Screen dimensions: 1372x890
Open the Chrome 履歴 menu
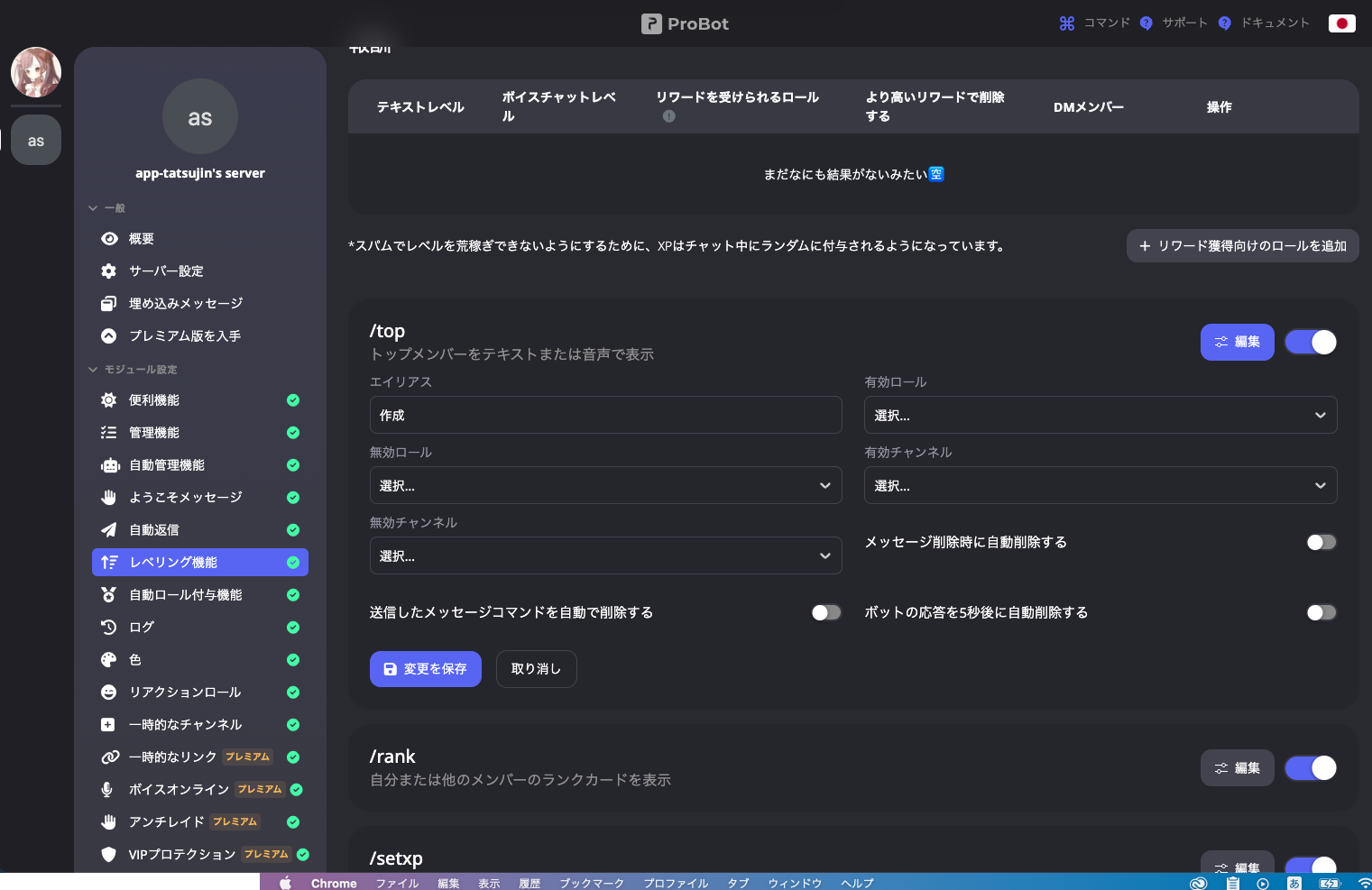tap(529, 883)
